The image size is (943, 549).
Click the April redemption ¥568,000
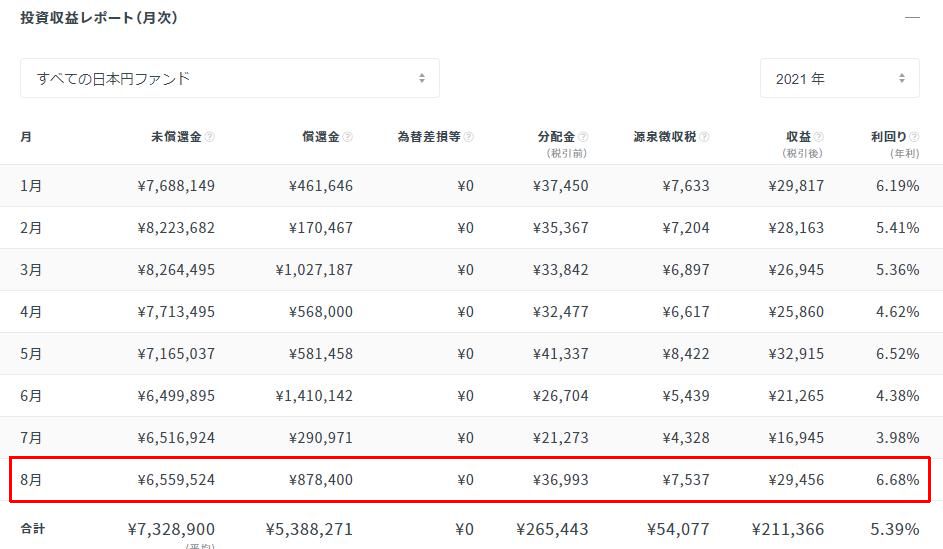pos(321,312)
